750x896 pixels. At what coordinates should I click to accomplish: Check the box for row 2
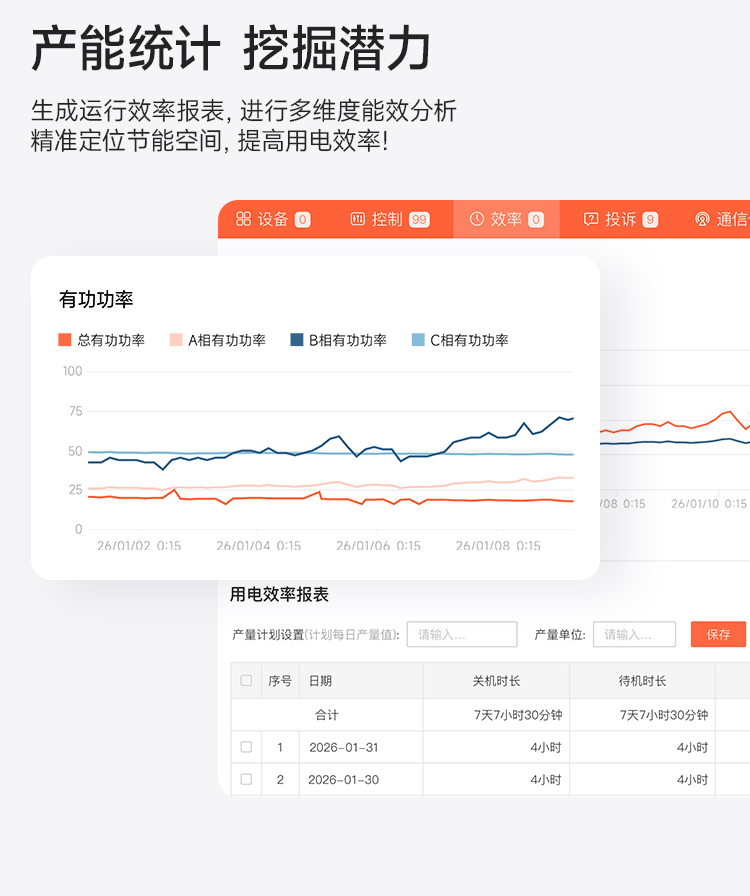(246, 779)
